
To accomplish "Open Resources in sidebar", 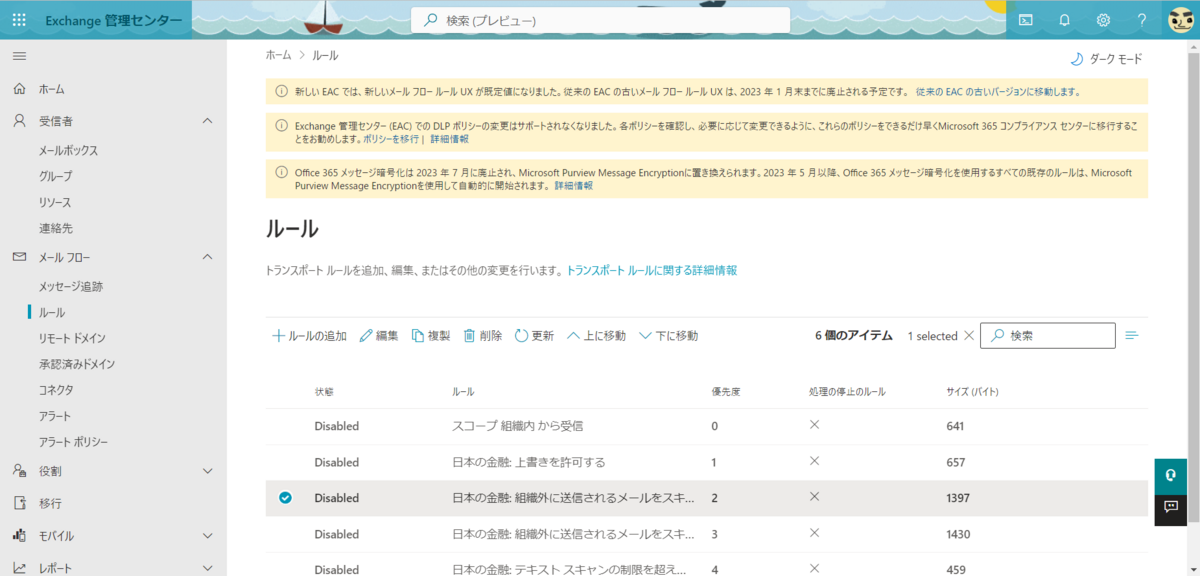I will tap(55, 202).
